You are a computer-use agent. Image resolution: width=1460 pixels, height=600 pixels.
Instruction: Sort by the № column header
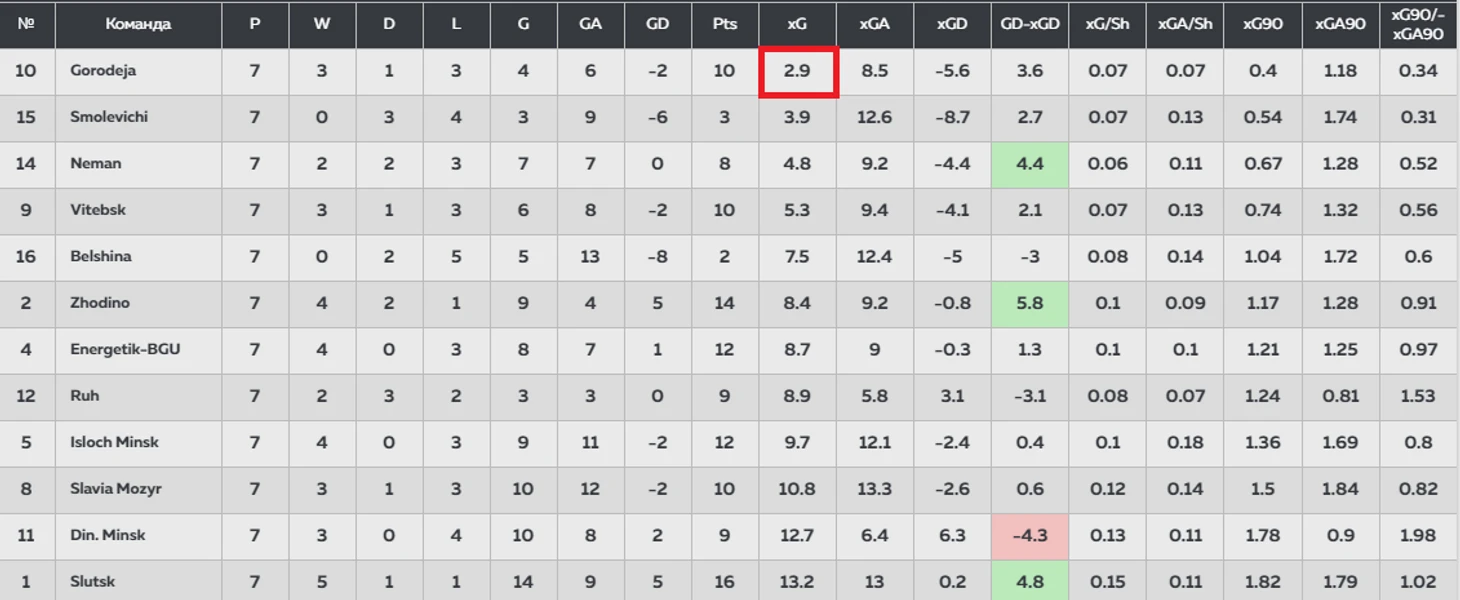pos(27,24)
